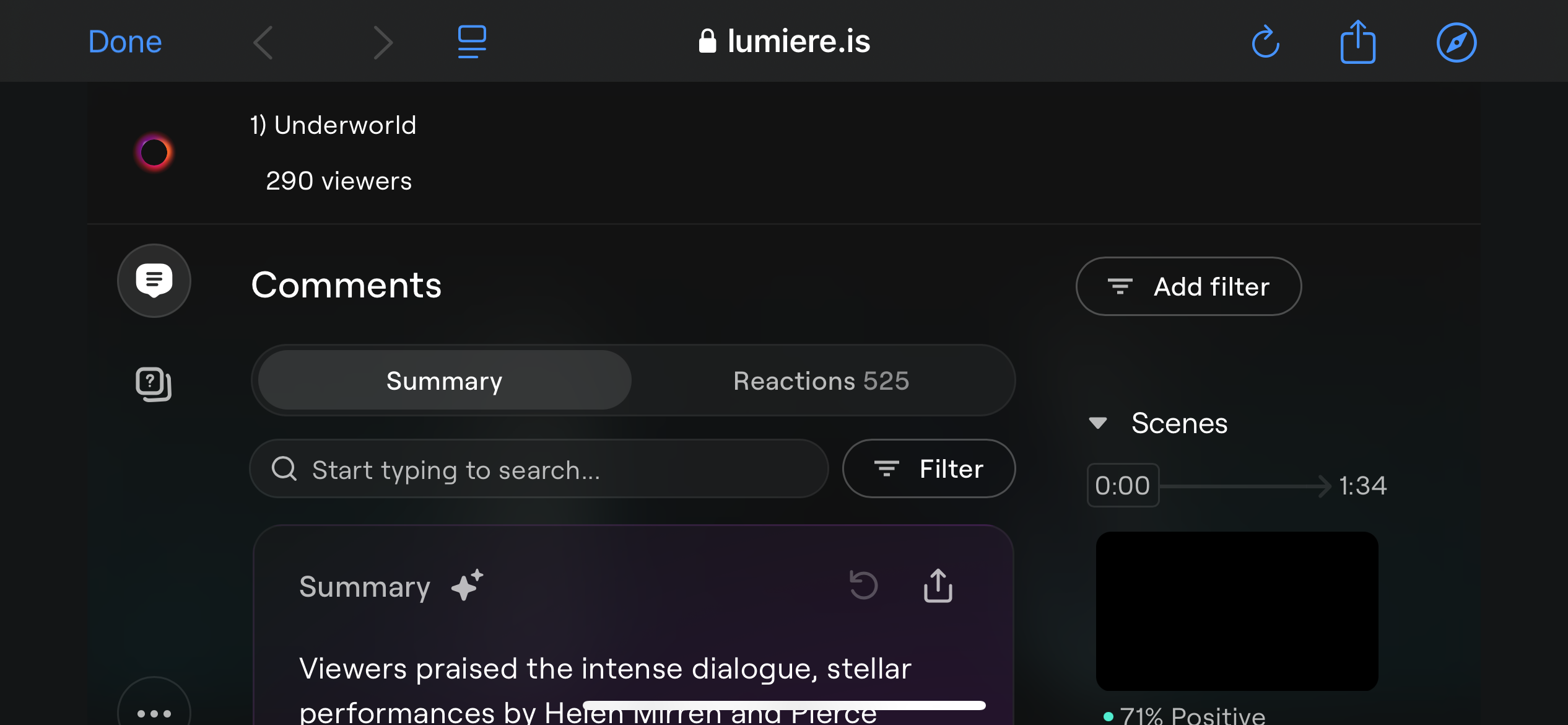This screenshot has height=725, width=1568.
Task: Click the scene timeline range bar
Action: [1245, 486]
